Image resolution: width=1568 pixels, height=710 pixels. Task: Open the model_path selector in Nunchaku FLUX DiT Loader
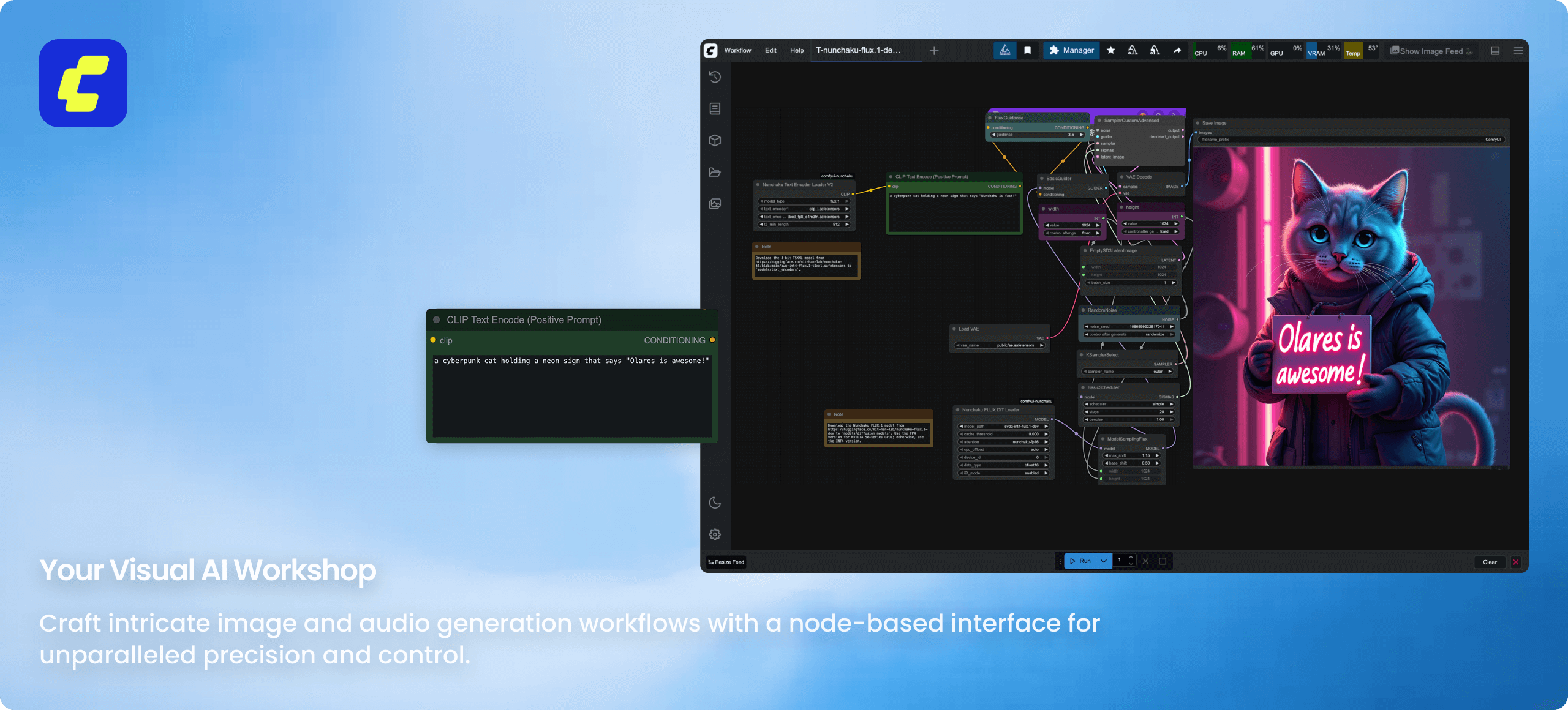(x=1003, y=426)
